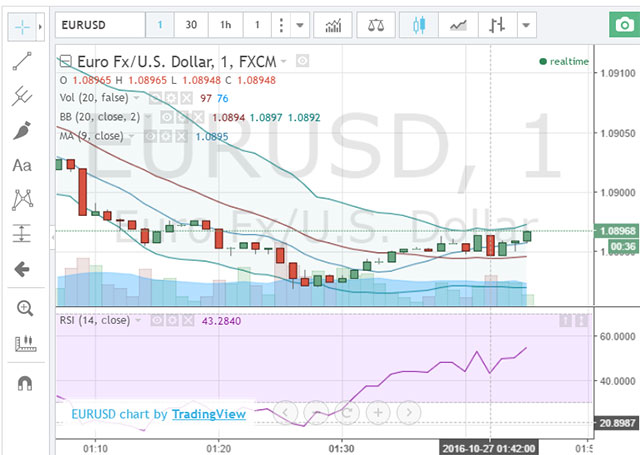The image size is (640, 455).
Task: Select the pitchfork drawing tool
Action: click(22, 96)
